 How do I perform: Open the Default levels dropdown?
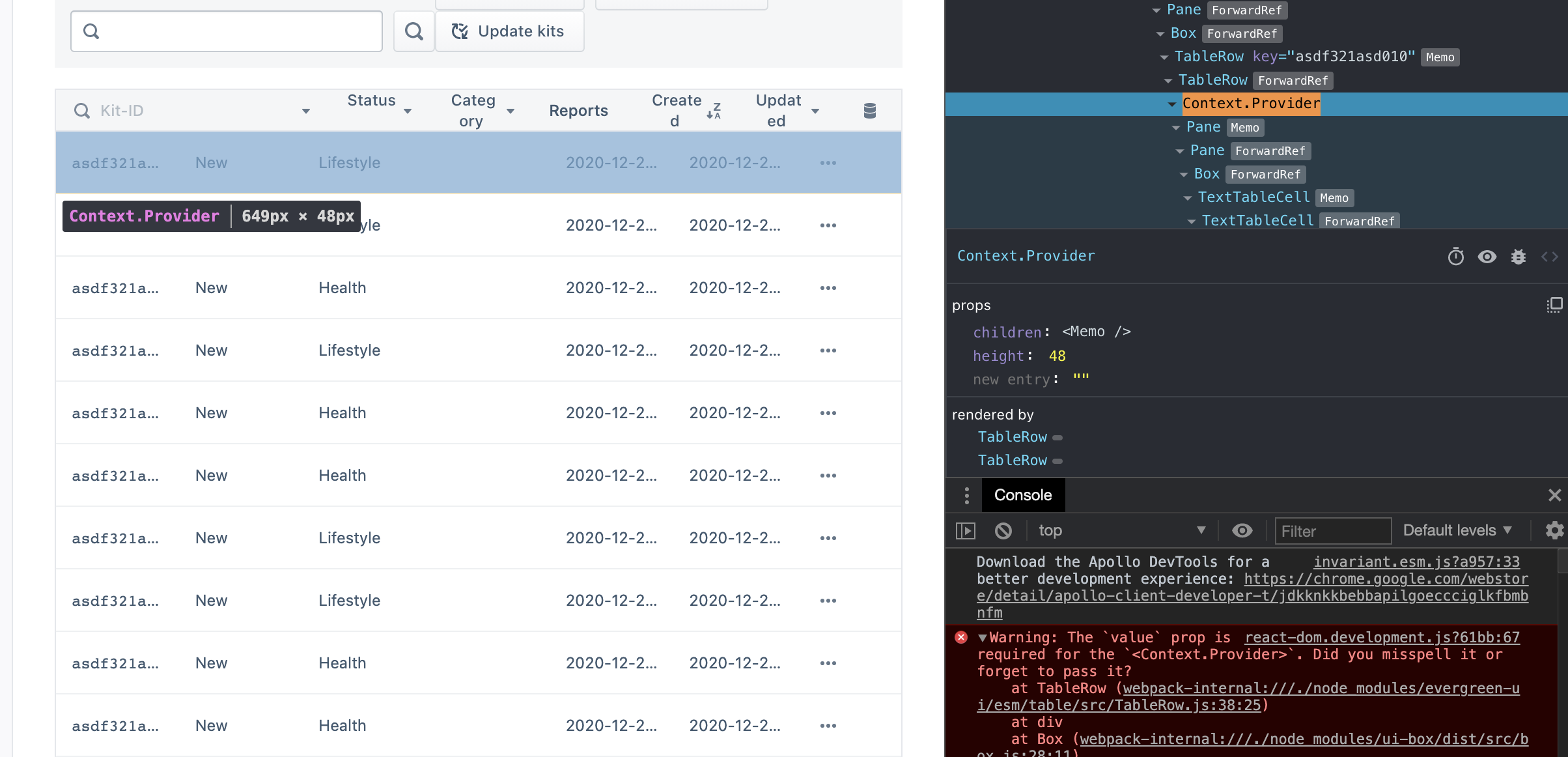[x=1457, y=530]
